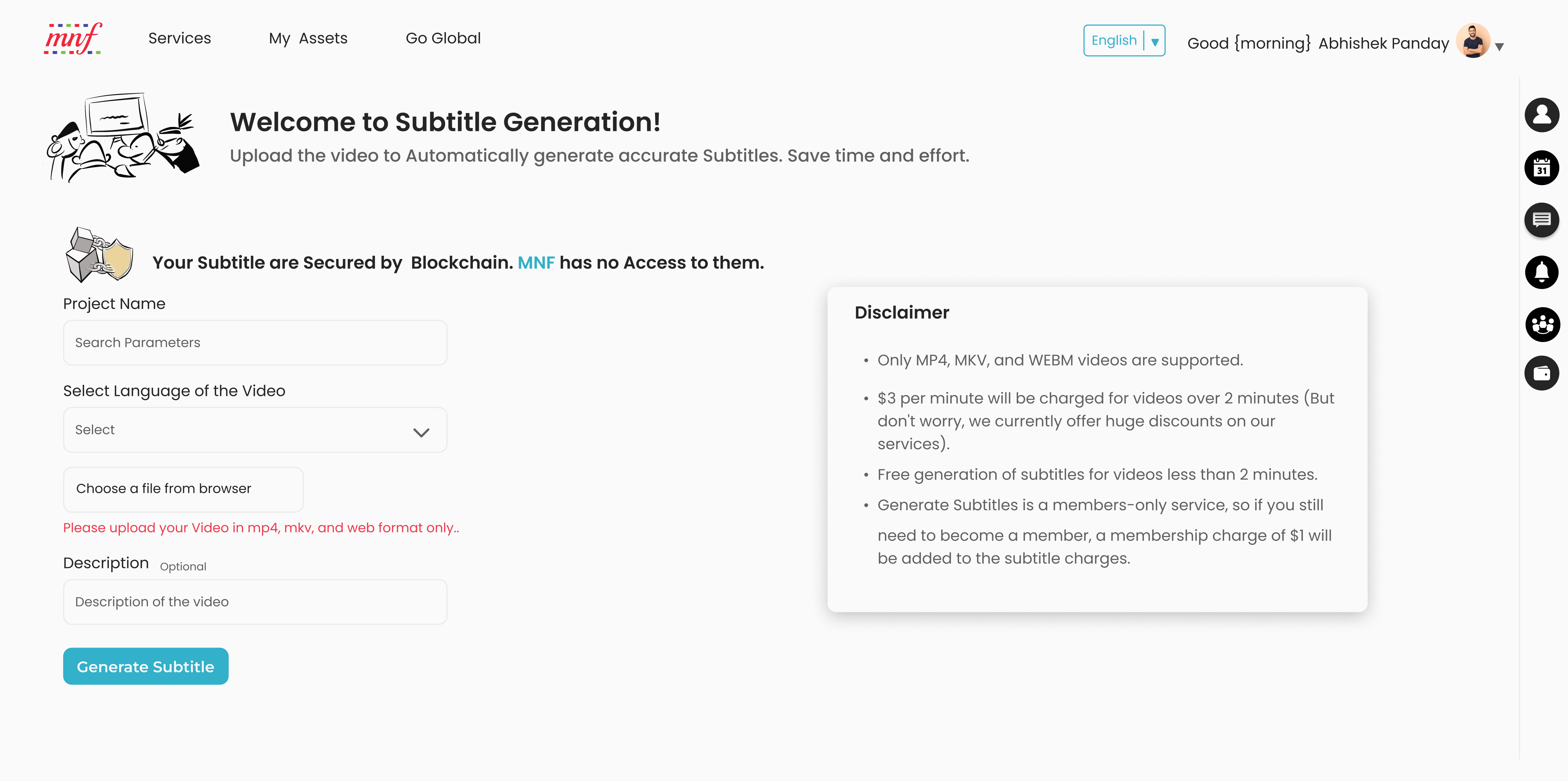Click the Description of the video field
Screen dimensions: 1568x781
pyautogui.click(x=255, y=602)
